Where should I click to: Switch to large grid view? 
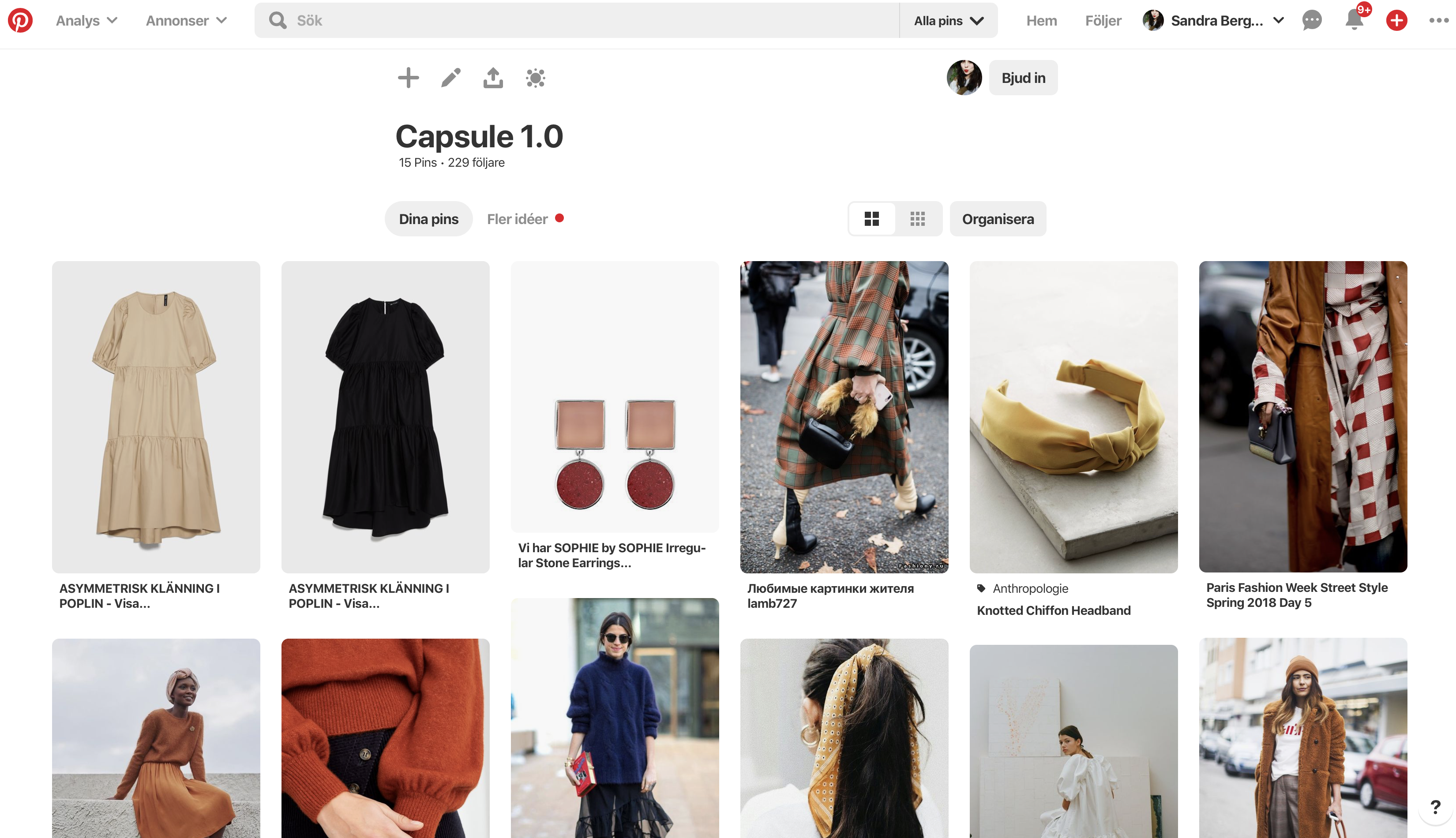coord(872,219)
